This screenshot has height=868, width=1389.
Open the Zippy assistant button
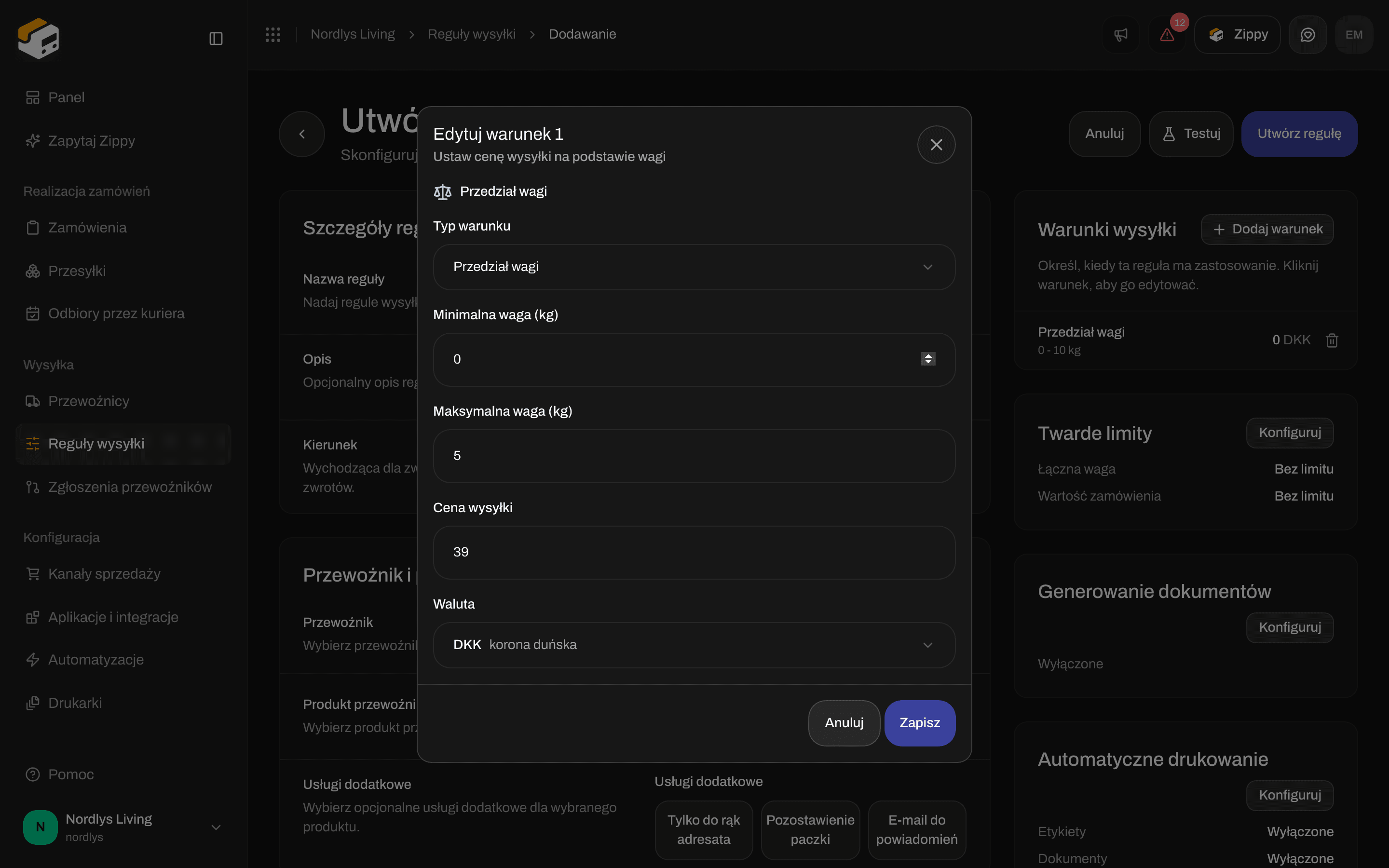point(1238,35)
